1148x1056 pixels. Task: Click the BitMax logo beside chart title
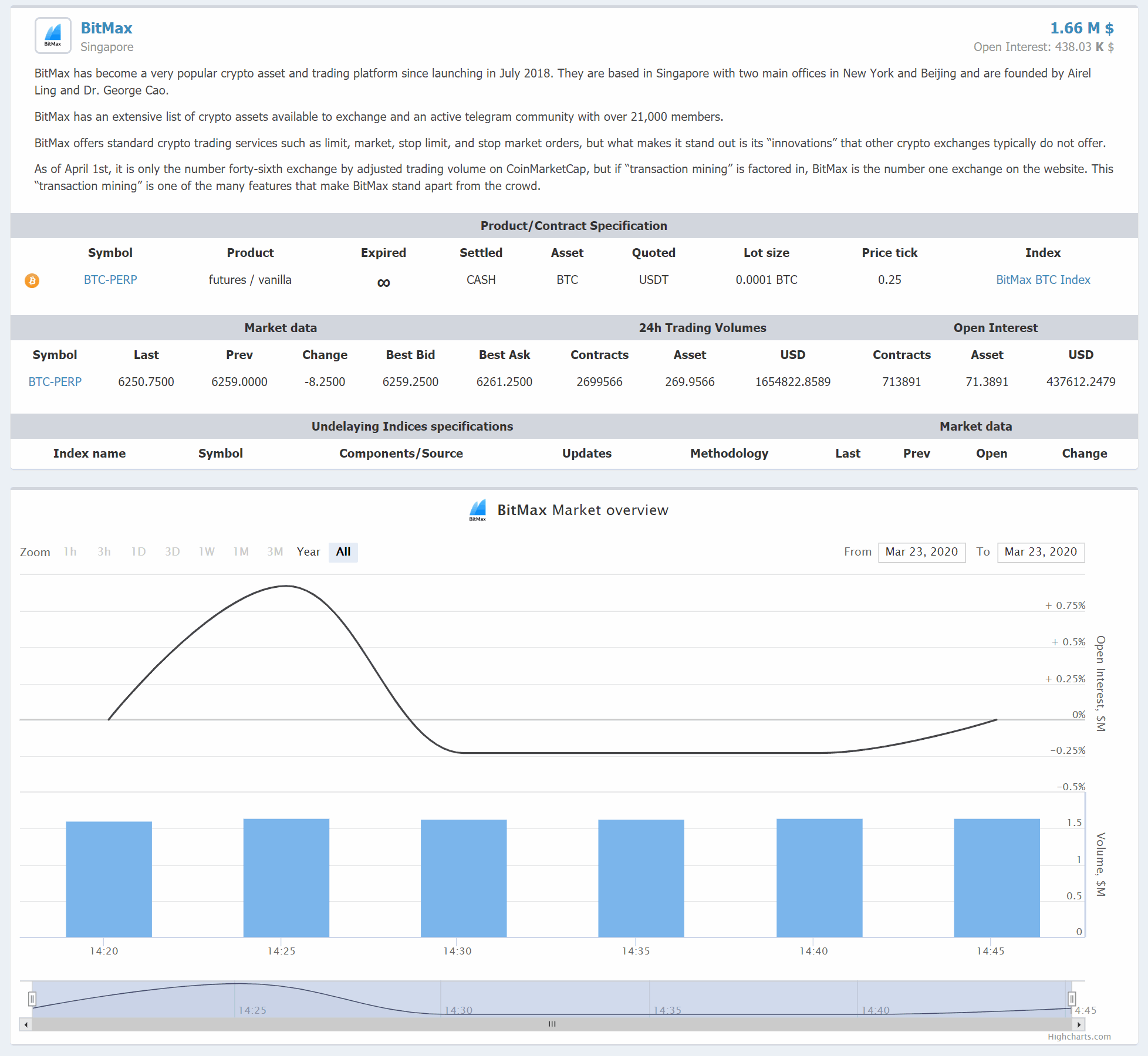pyautogui.click(x=478, y=510)
